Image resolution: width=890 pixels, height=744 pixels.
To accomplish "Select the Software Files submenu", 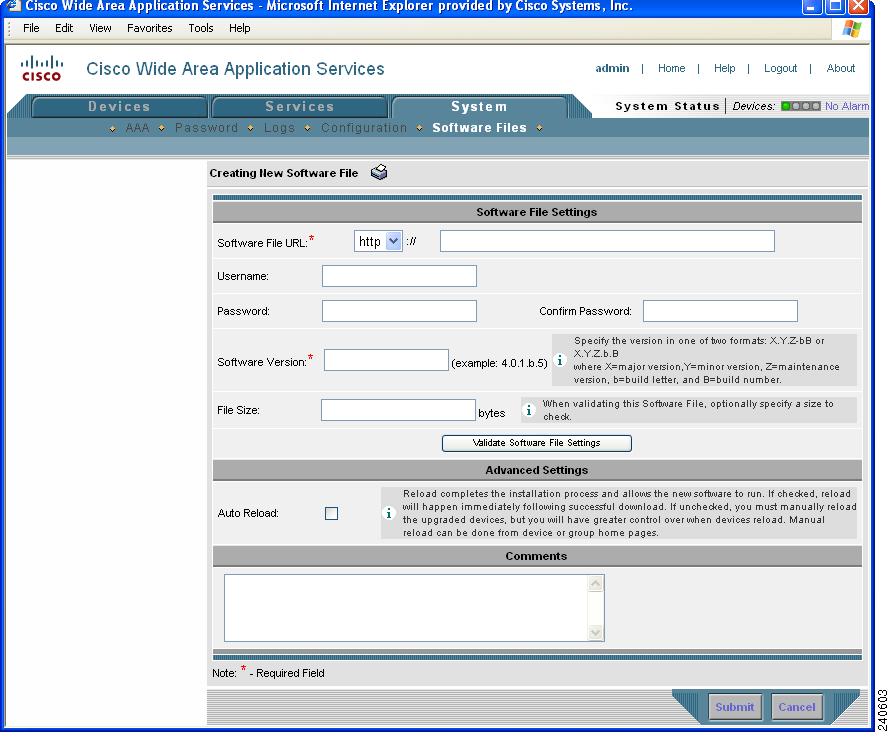I will pyautogui.click(x=480, y=128).
